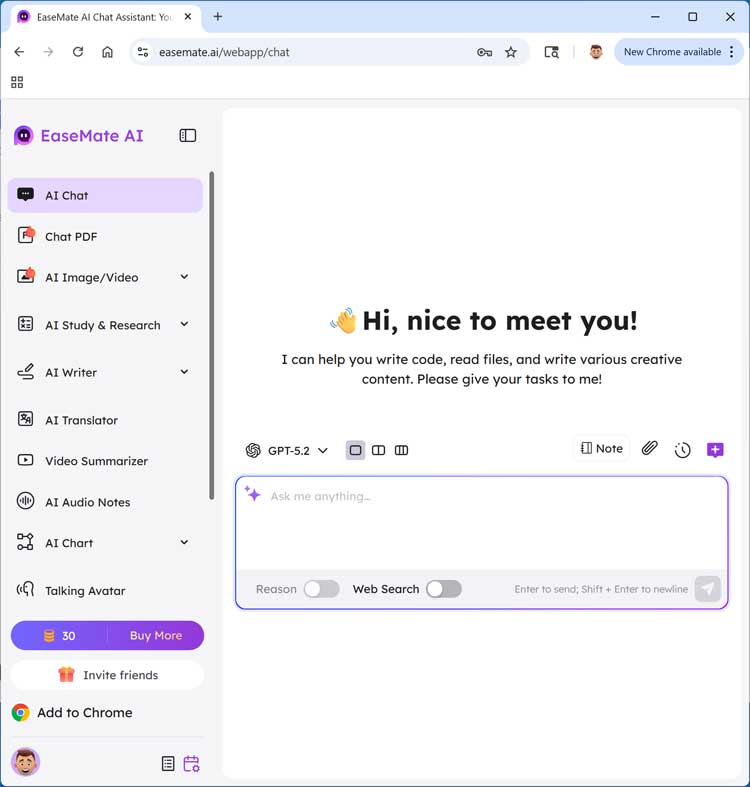Open AI Audio Notes tool
The image size is (750, 787).
coord(105,502)
